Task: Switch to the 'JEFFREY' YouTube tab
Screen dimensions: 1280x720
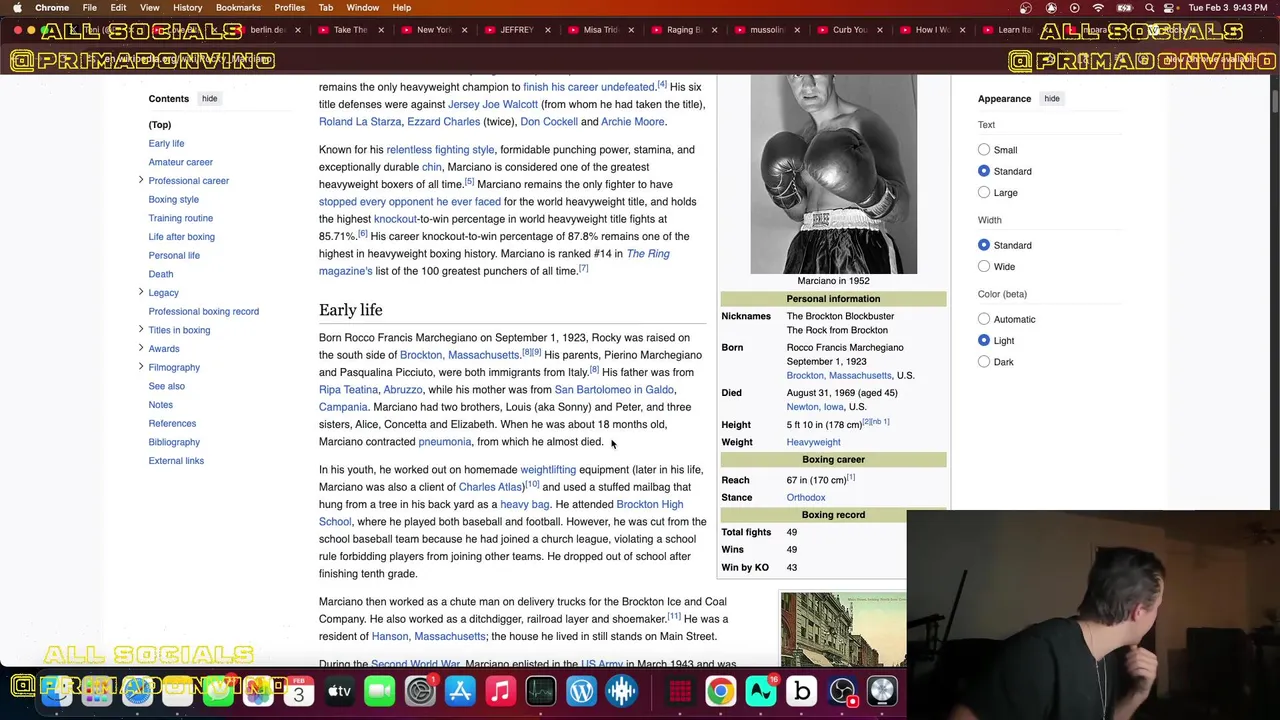Action: 516,30
